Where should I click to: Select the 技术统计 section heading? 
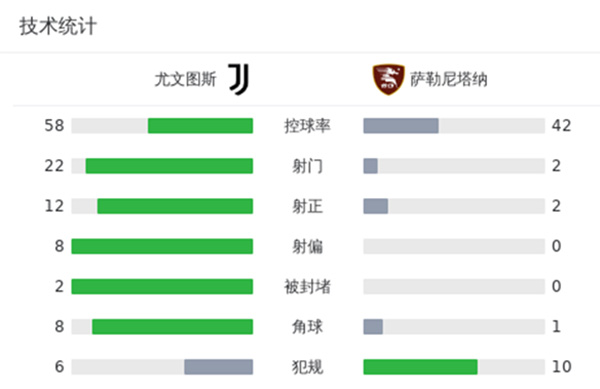pyautogui.click(x=58, y=26)
